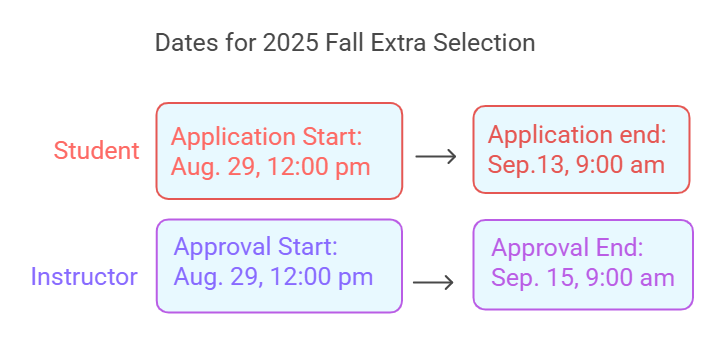Click "Aug. 29" in the red Application Start box
The image size is (716, 361).
tap(216, 167)
